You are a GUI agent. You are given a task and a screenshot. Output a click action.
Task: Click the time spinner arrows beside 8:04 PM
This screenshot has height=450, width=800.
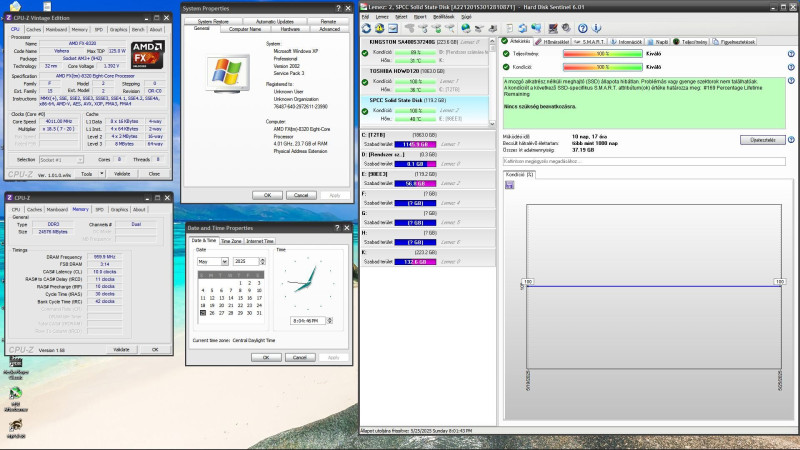pos(330,320)
